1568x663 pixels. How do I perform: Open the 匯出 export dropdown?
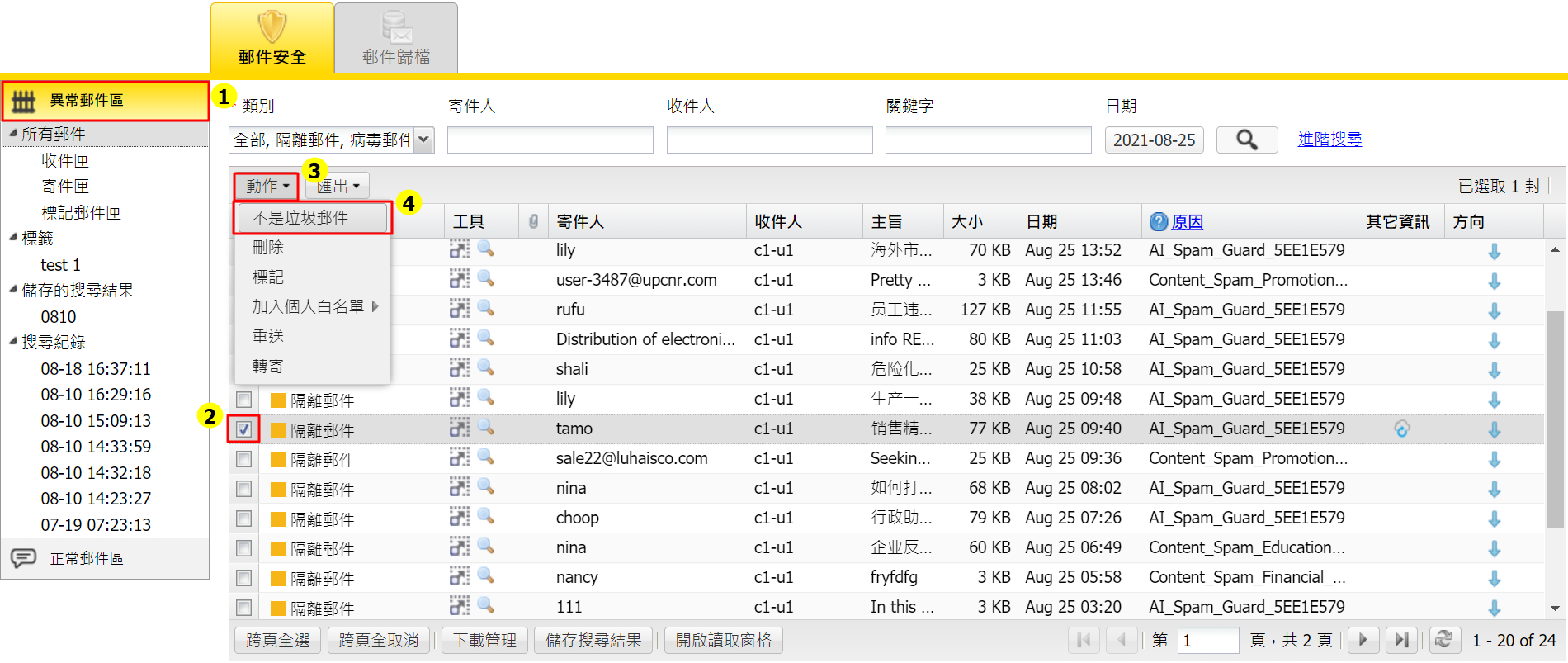tap(338, 186)
